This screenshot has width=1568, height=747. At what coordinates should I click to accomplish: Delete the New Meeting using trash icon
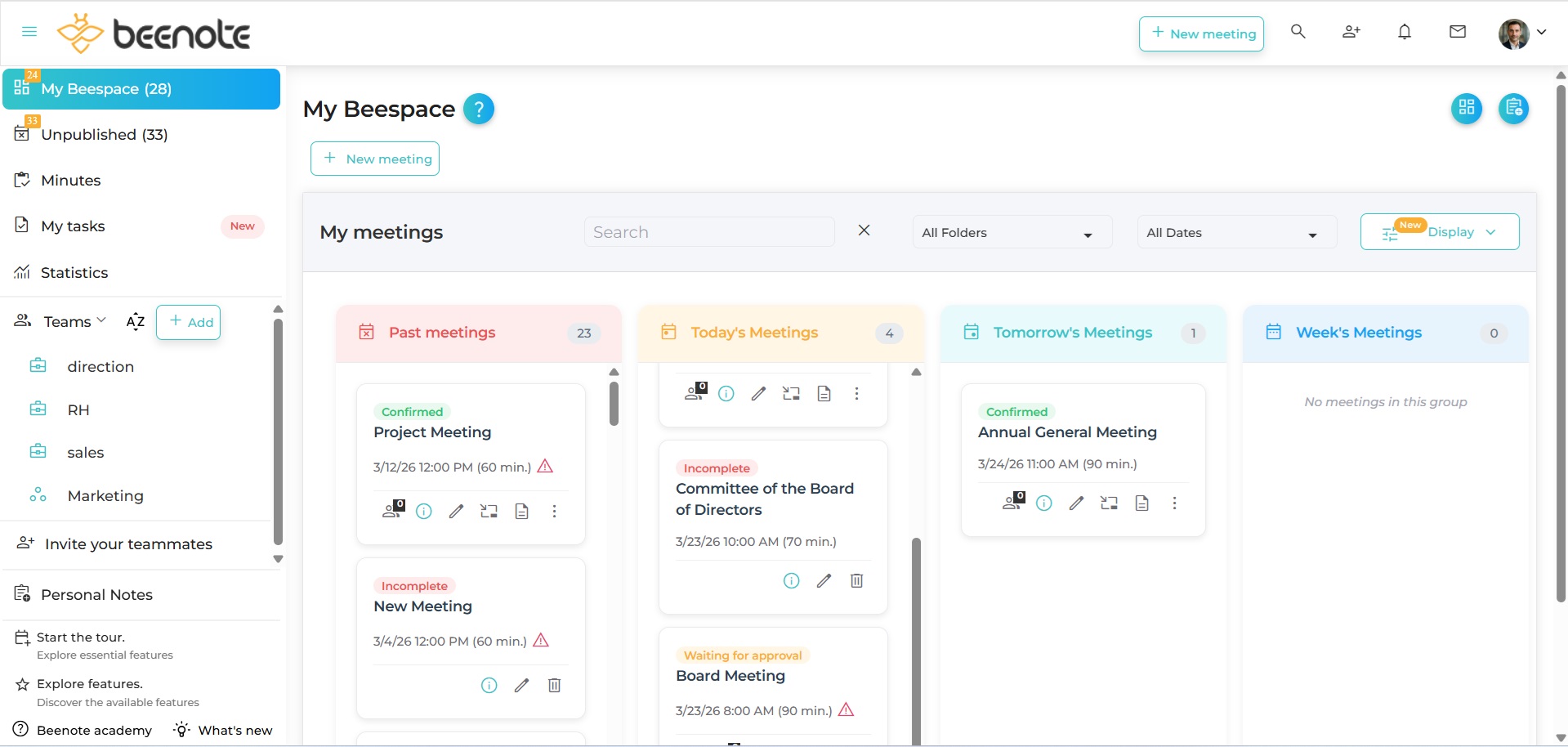(554, 686)
